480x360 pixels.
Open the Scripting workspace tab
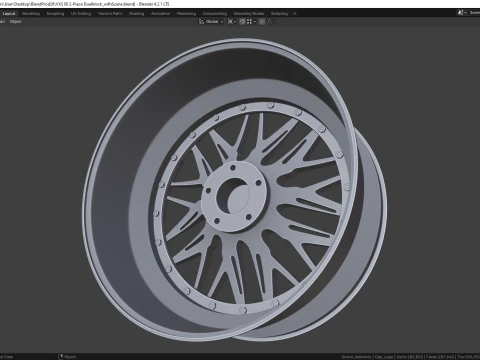(279, 14)
